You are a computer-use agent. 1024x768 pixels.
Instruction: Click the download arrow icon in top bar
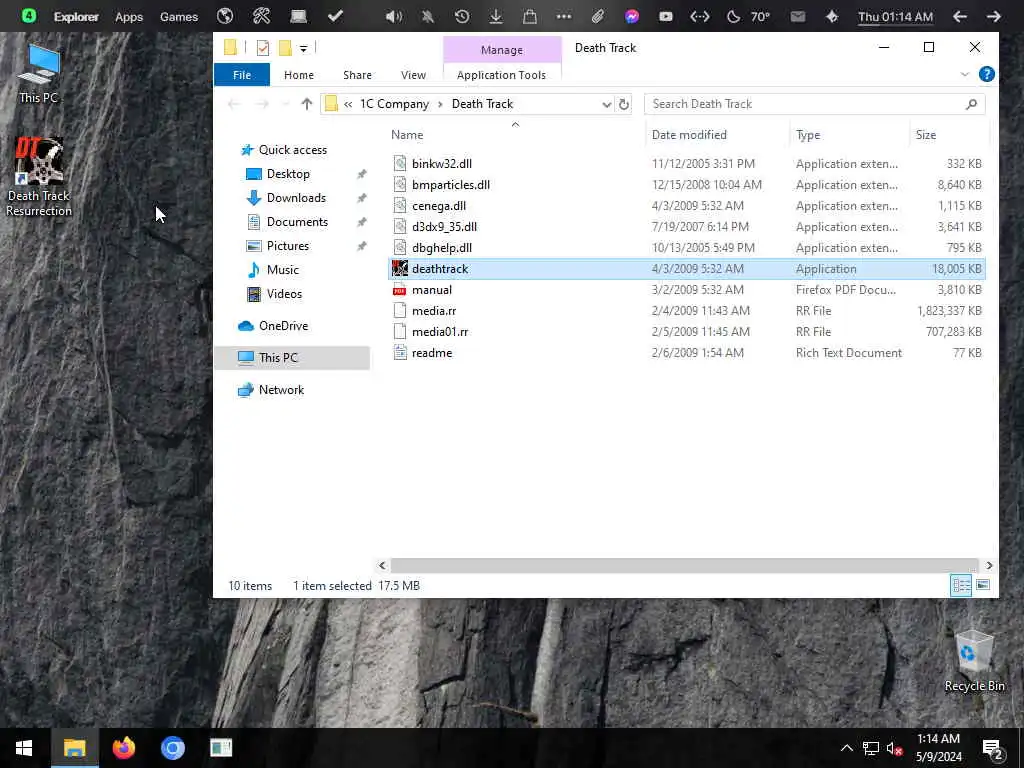[496, 16]
